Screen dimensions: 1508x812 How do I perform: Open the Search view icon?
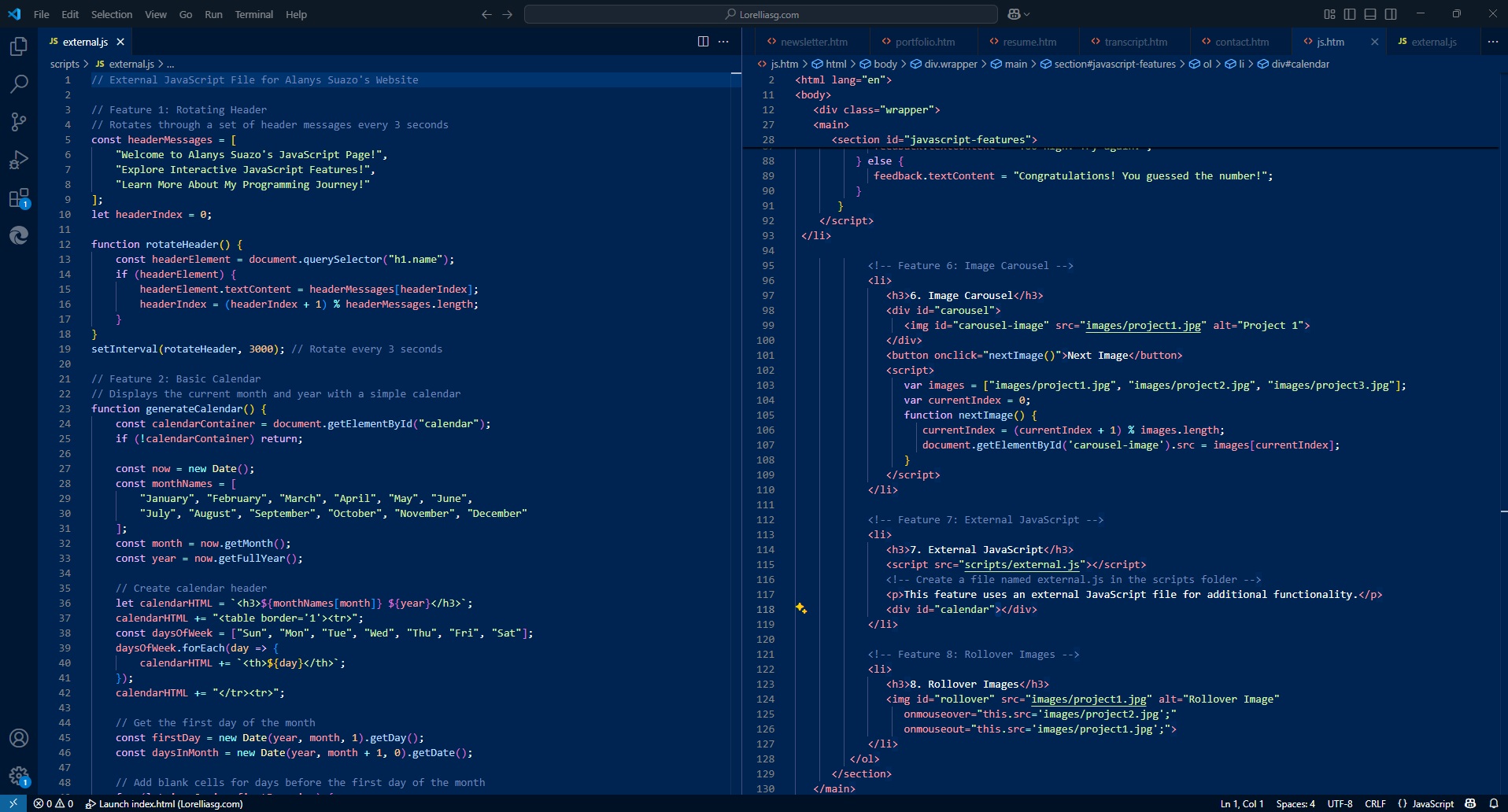(x=19, y=84)
